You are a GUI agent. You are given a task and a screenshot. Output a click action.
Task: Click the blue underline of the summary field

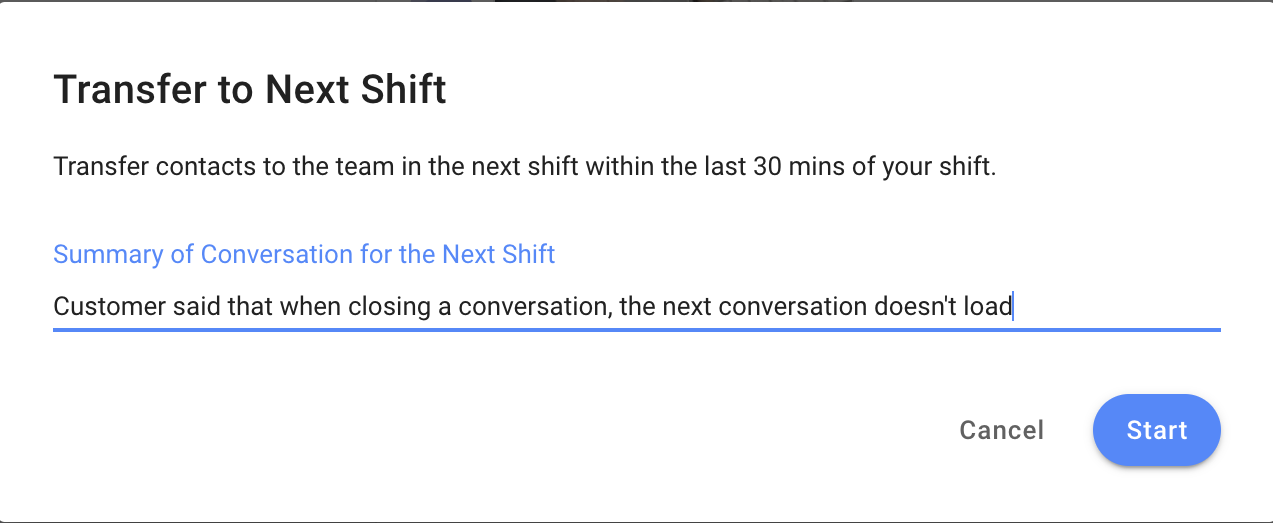(636, 329)
